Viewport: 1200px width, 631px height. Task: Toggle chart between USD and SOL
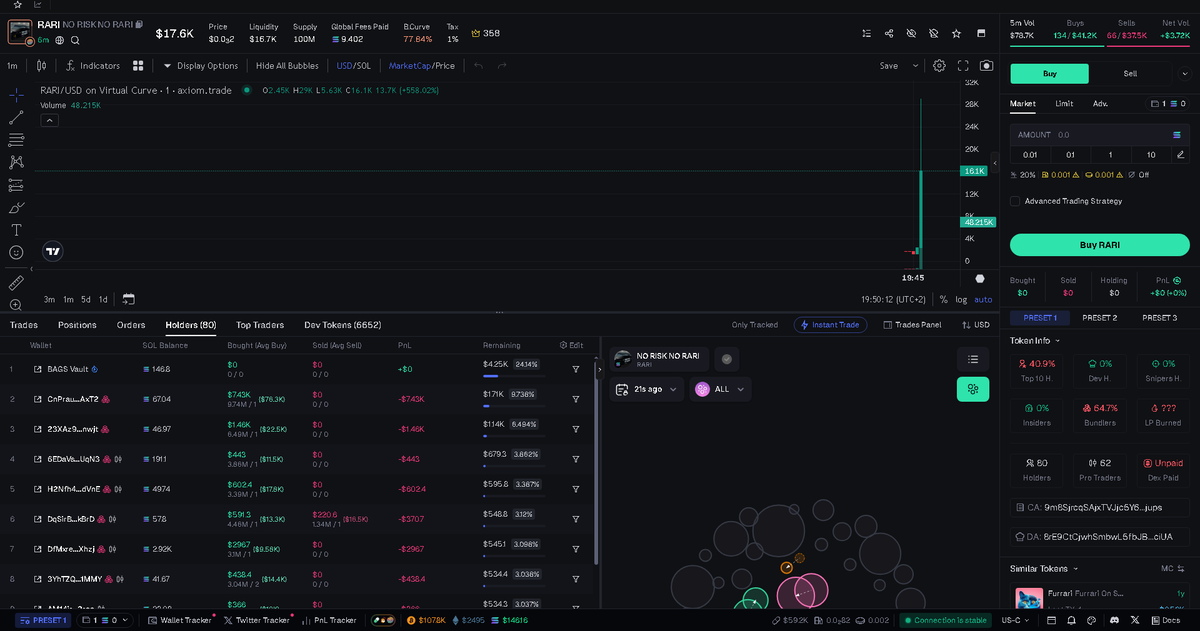[354, 66]
